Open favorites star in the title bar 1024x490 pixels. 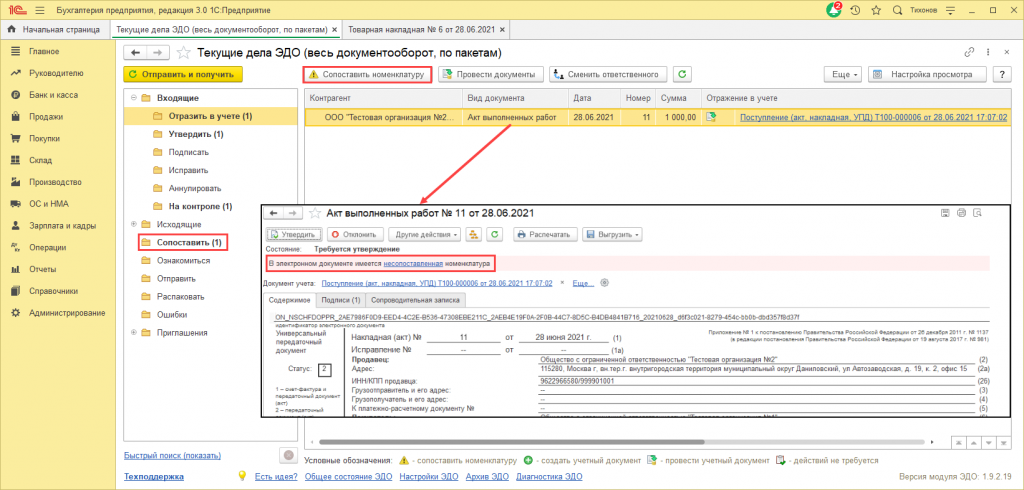click(x=876, y=10)
